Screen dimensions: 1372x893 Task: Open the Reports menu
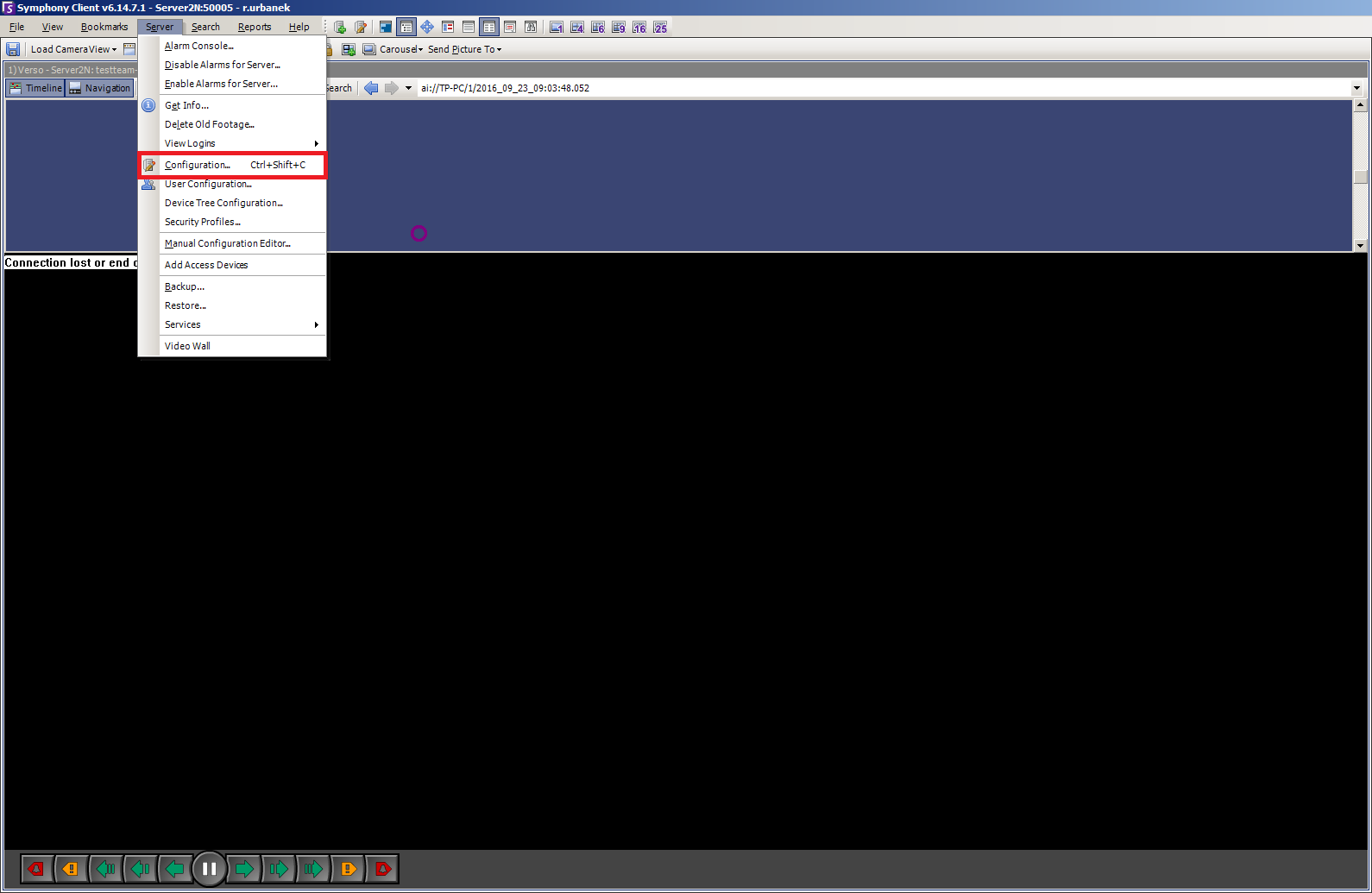255,28
